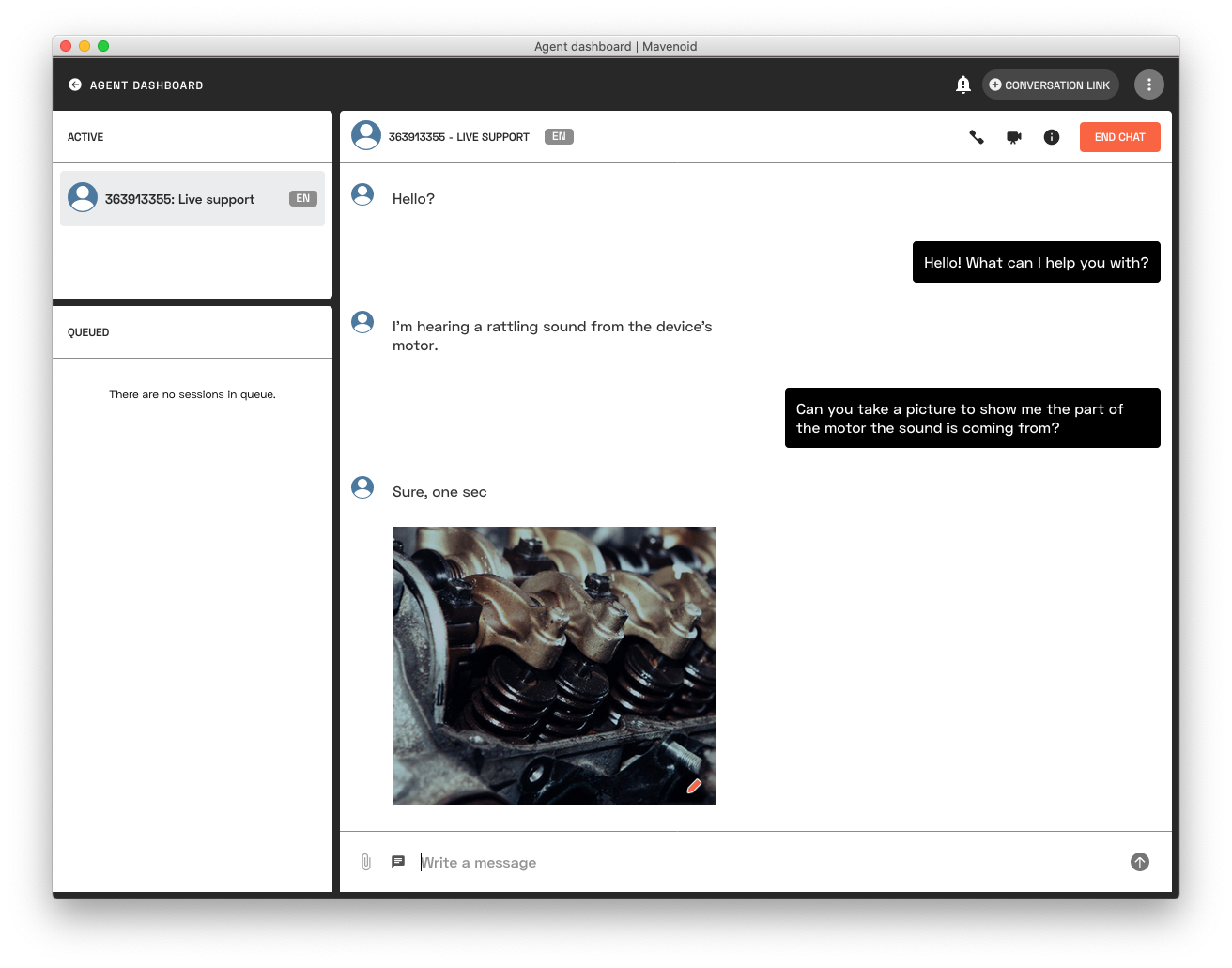1232x968 pixels.
Task: Click the back arrow beside Agent Dashboard
Action: click(75, 85)
